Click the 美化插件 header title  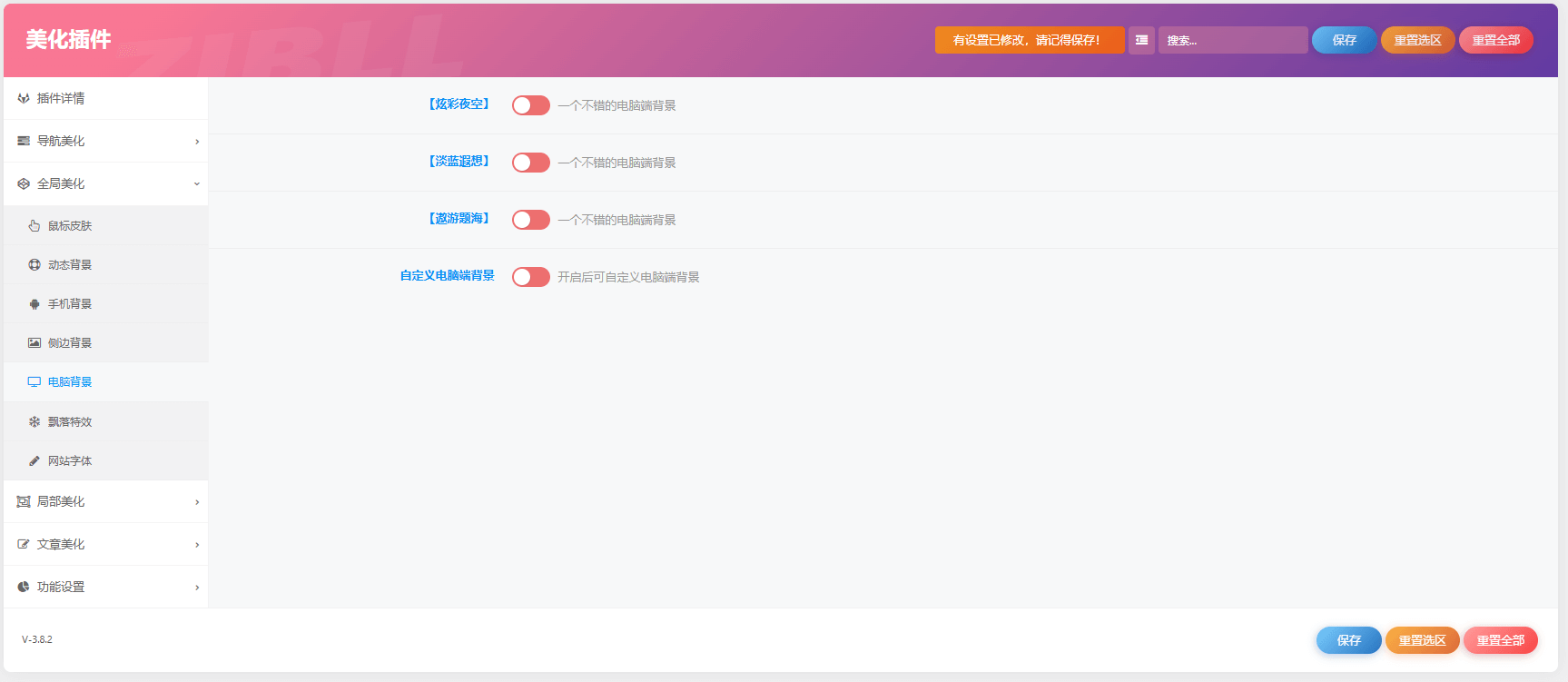[68, 39]
